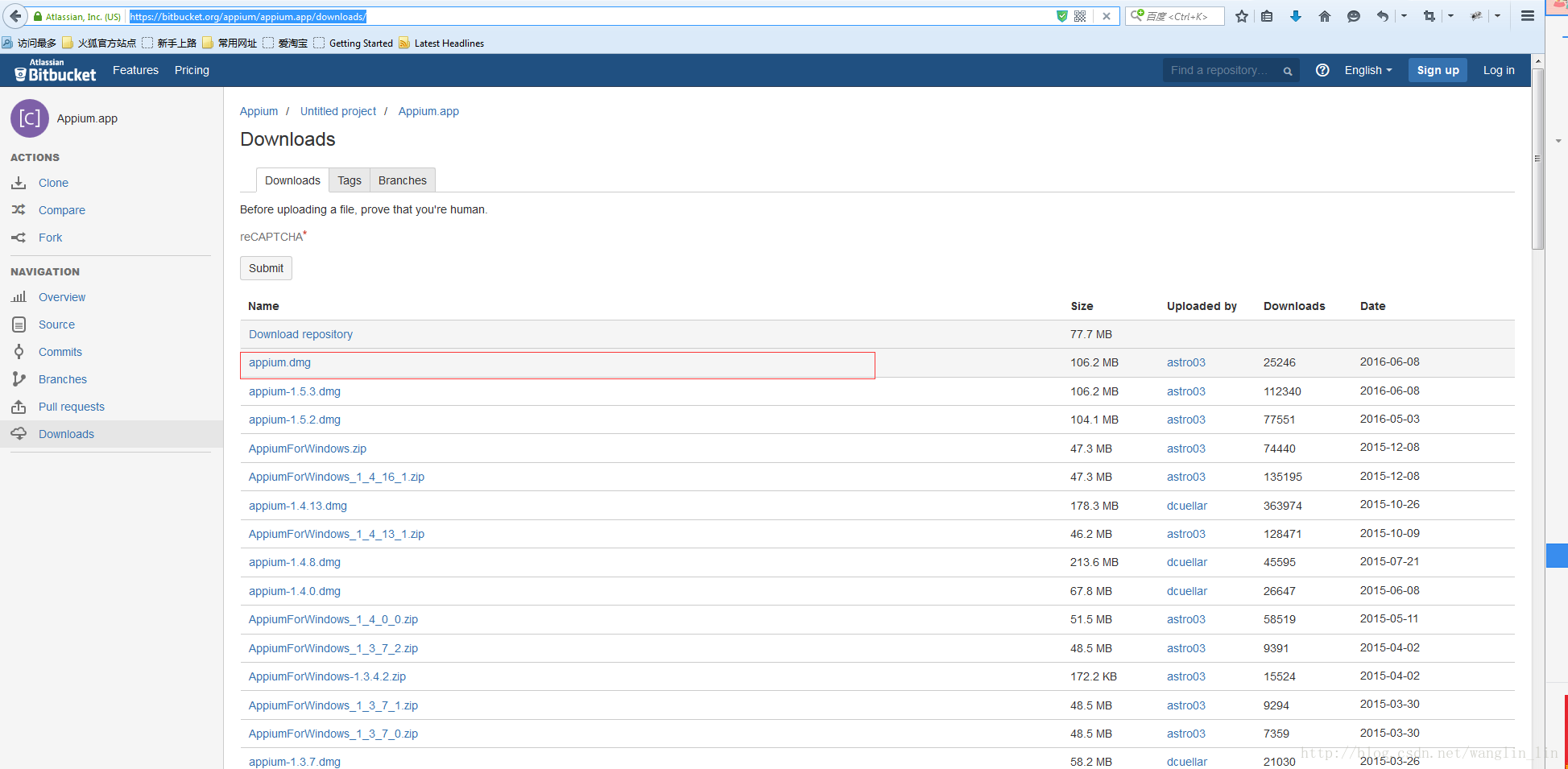Image resolution: width=1568 pixels, height=769 pixels.
Task: Open the Untitled project breadcrumb link
Action: point(338,111)
